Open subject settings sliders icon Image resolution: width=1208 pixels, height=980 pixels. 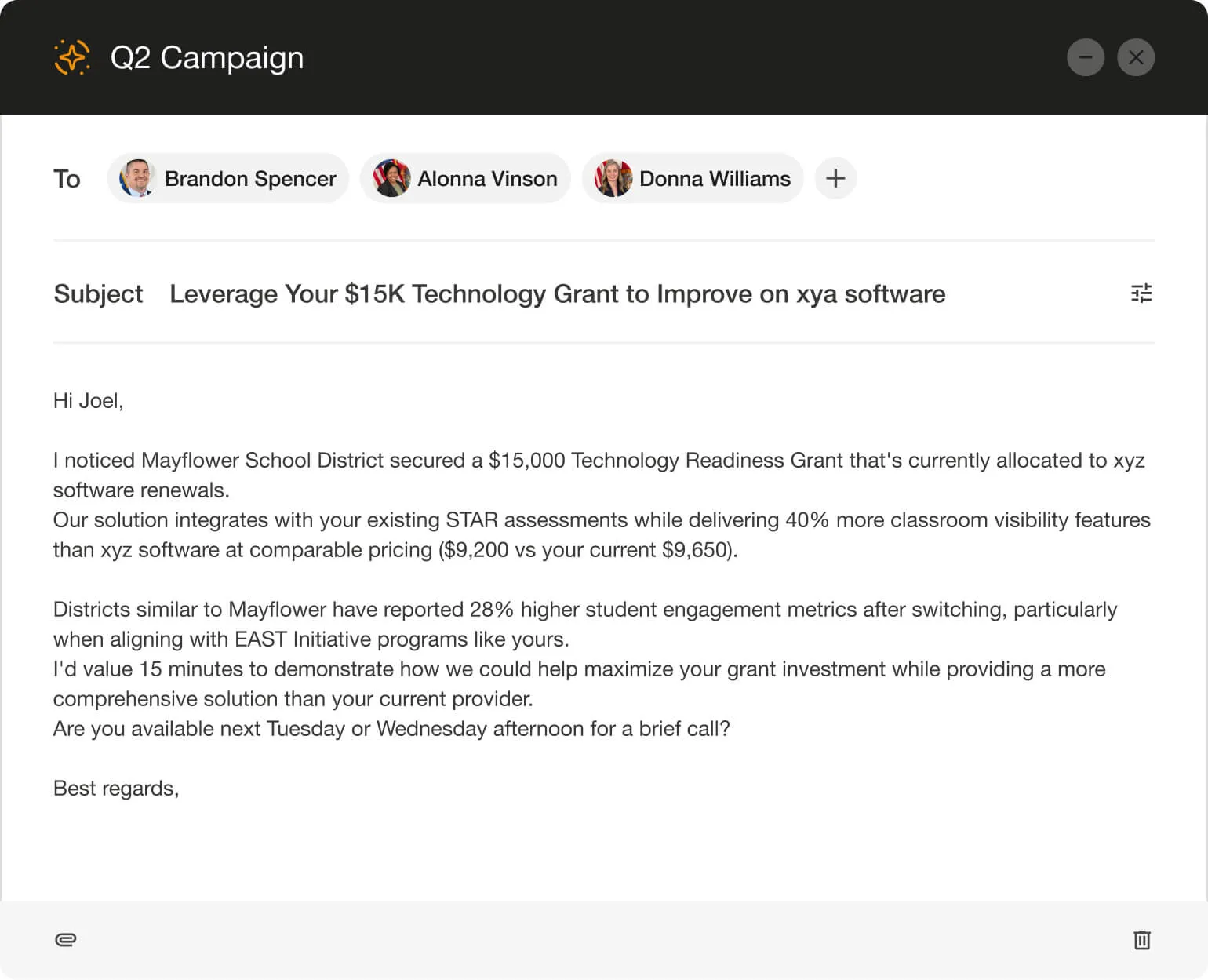tap(1141, 293)
